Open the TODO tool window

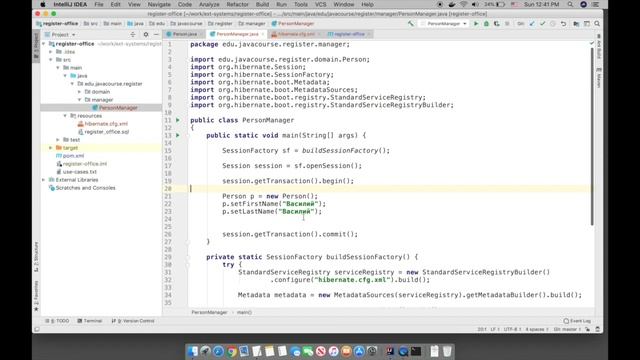57,321
